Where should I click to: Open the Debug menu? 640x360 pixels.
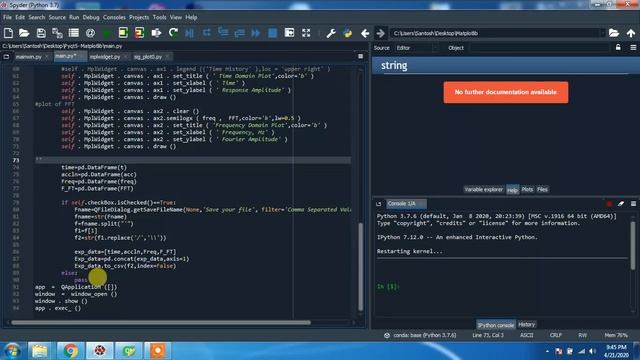point(91,18)
